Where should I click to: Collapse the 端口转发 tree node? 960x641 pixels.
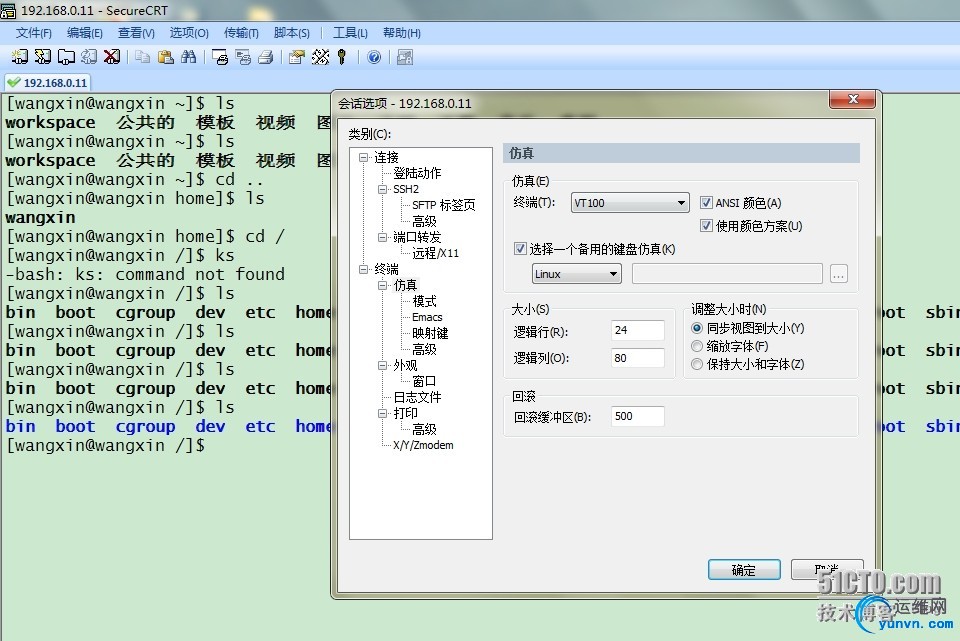[x=383, y=237]
